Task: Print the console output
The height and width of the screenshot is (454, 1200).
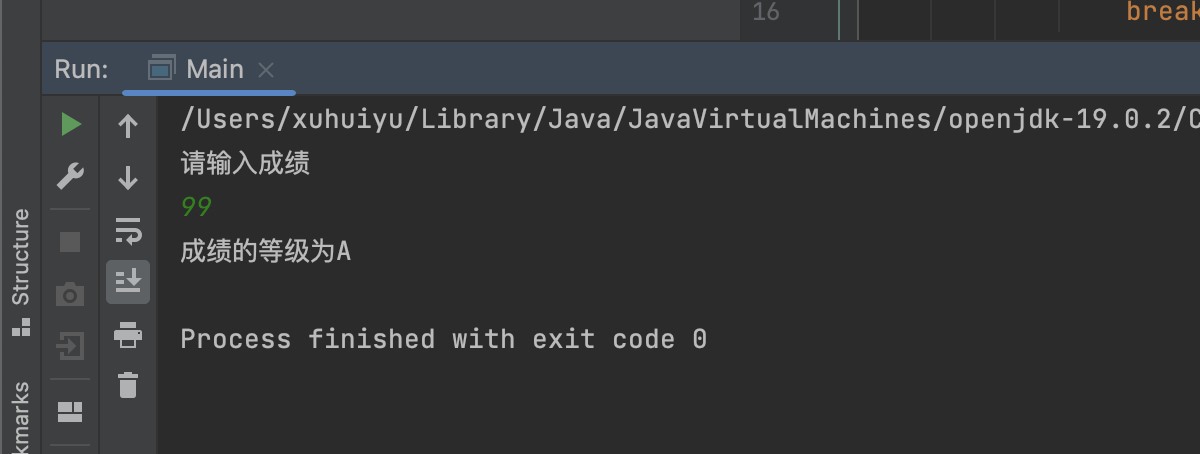Action: pos(128,334)
